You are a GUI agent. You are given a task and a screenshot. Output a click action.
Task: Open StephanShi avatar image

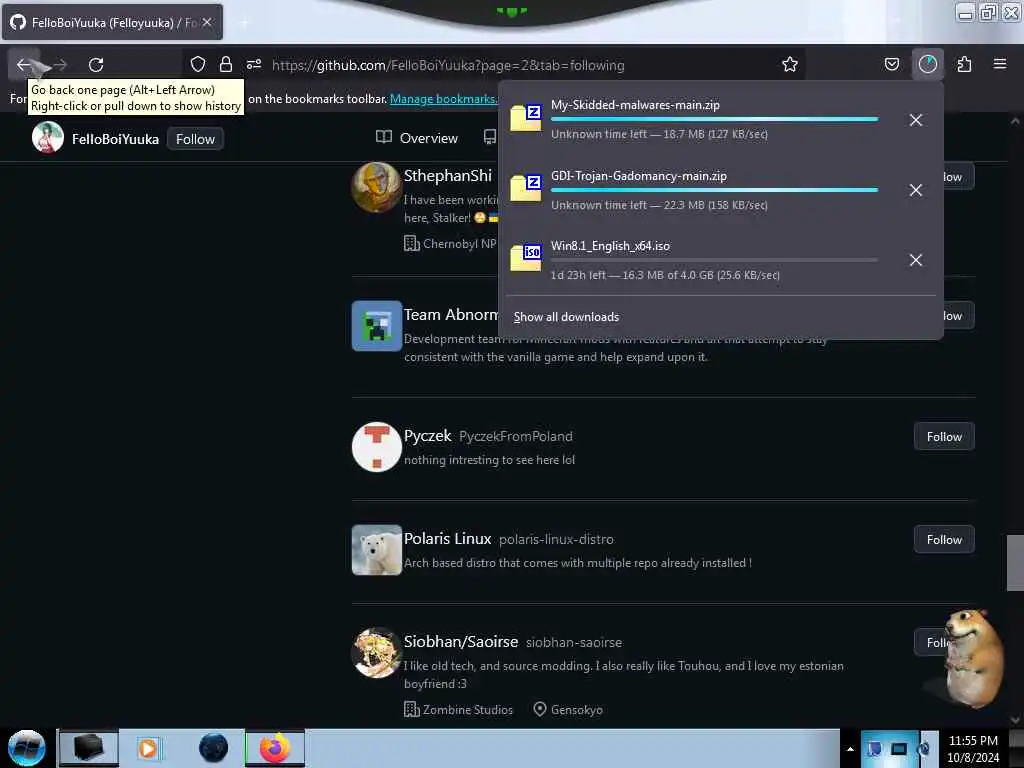[x=376, y=187]
